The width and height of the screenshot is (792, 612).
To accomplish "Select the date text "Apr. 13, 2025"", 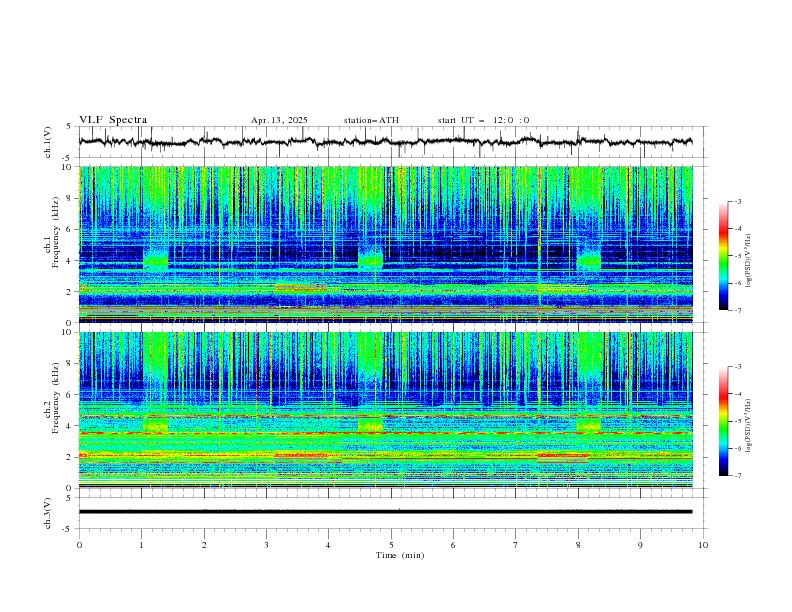I will click(279, 120).
